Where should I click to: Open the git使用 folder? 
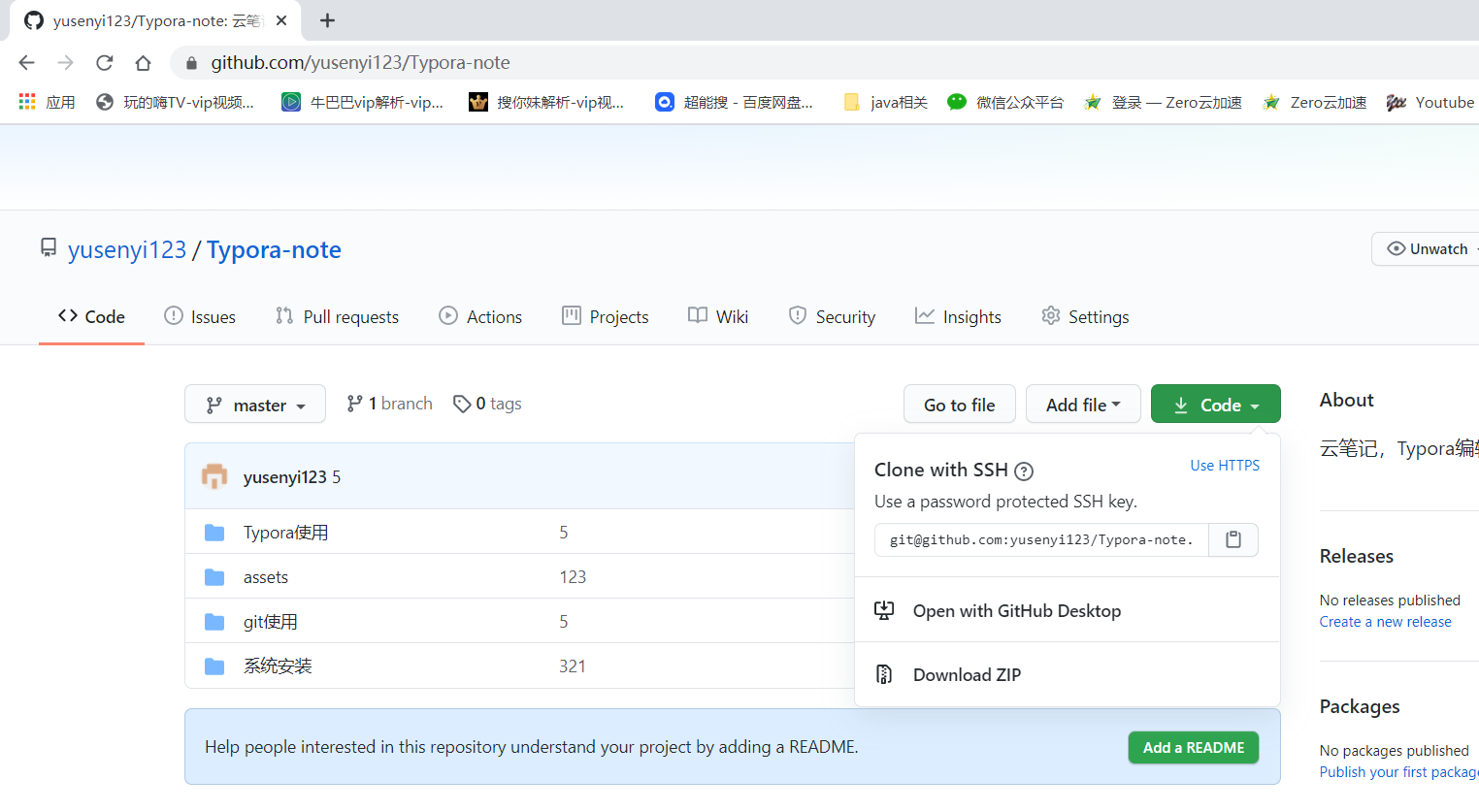click(270, 622)
